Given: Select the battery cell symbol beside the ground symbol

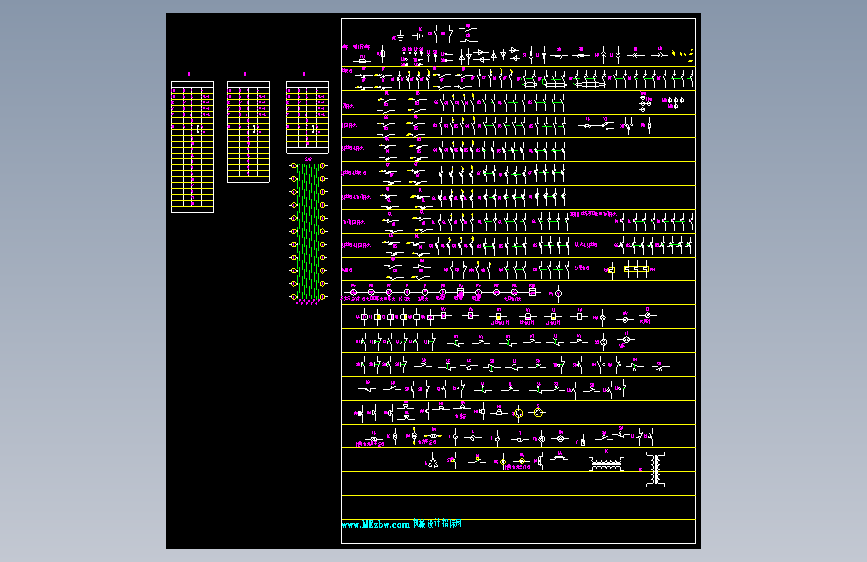Looking at the screenshot, I should coord(418,37).
